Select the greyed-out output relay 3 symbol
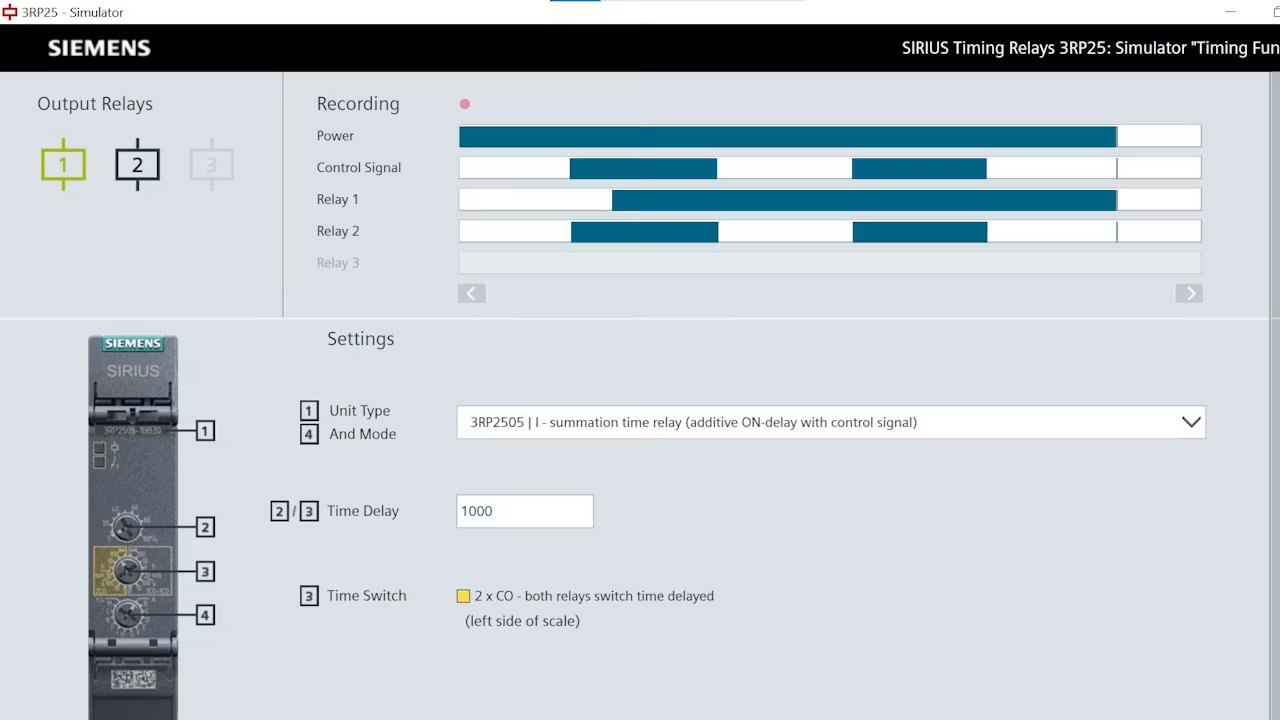 pyautogui.click(x=211, y=164)
